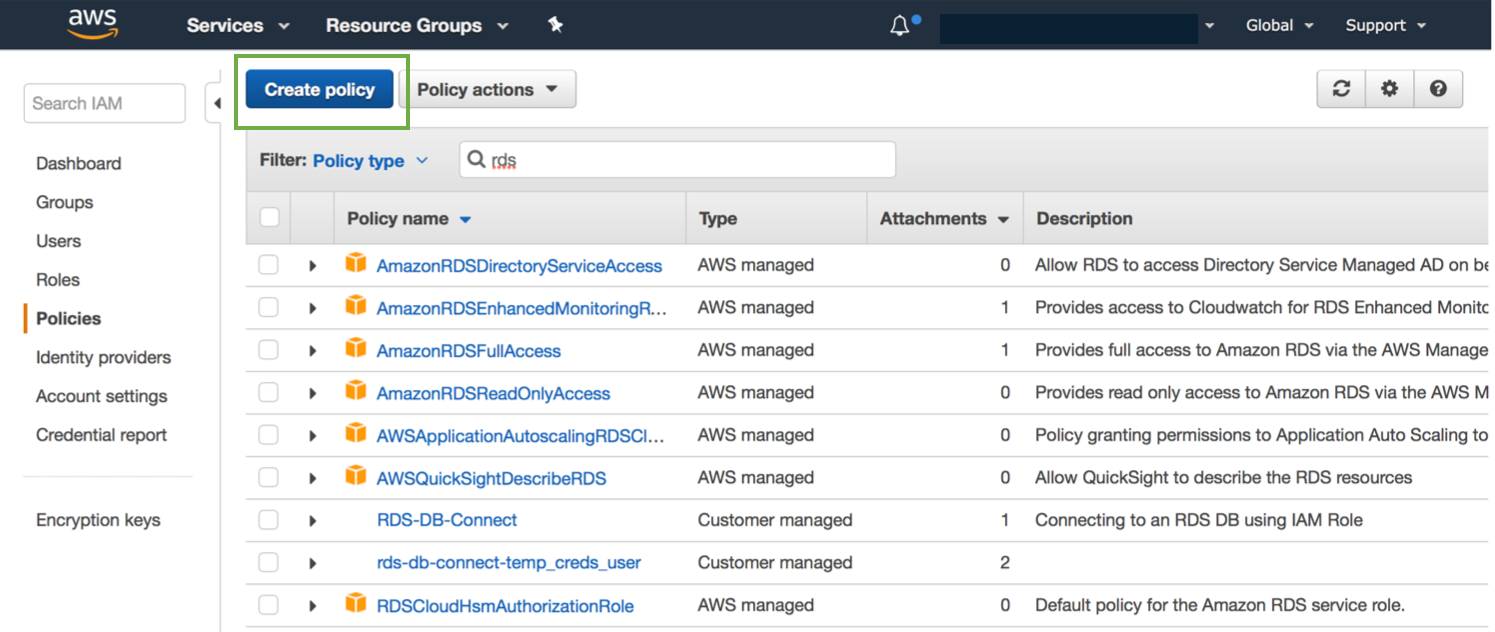Click the Create policy button

[x=319, y=89]
